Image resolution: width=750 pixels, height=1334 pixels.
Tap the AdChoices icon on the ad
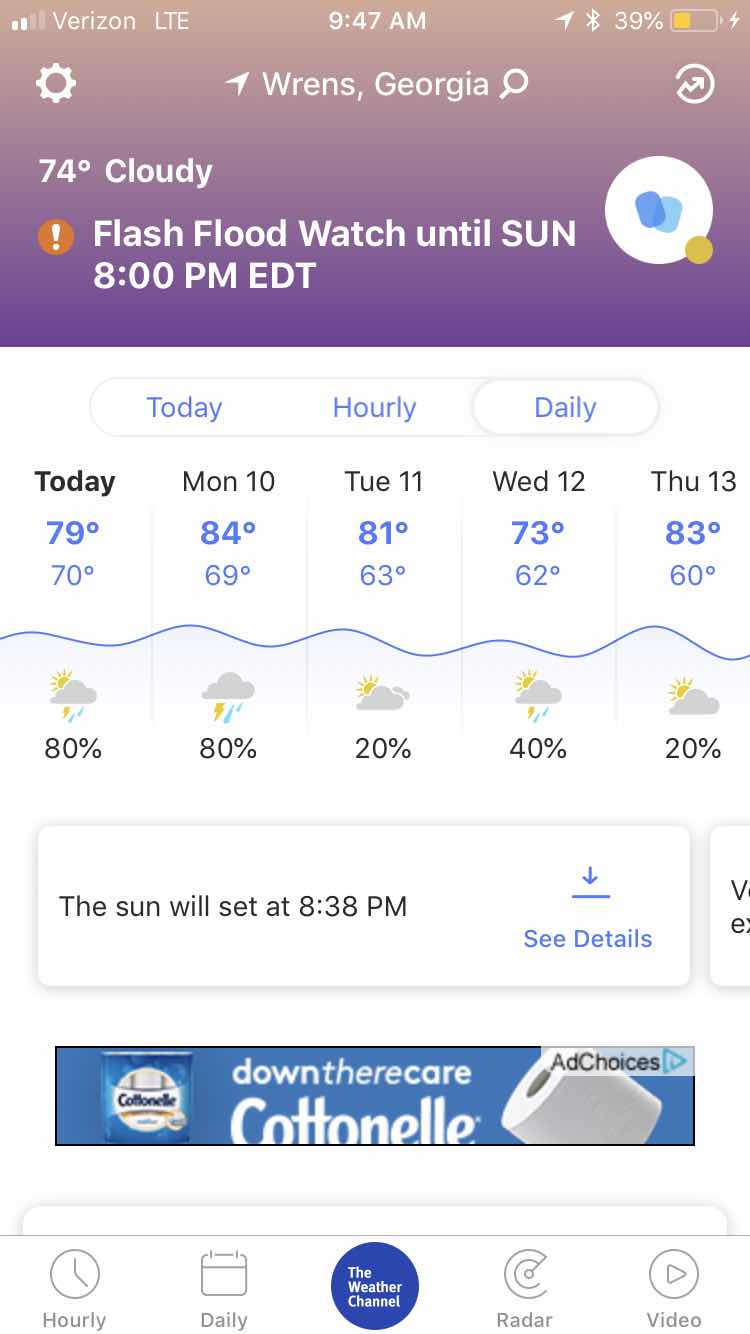[677, 1061]
